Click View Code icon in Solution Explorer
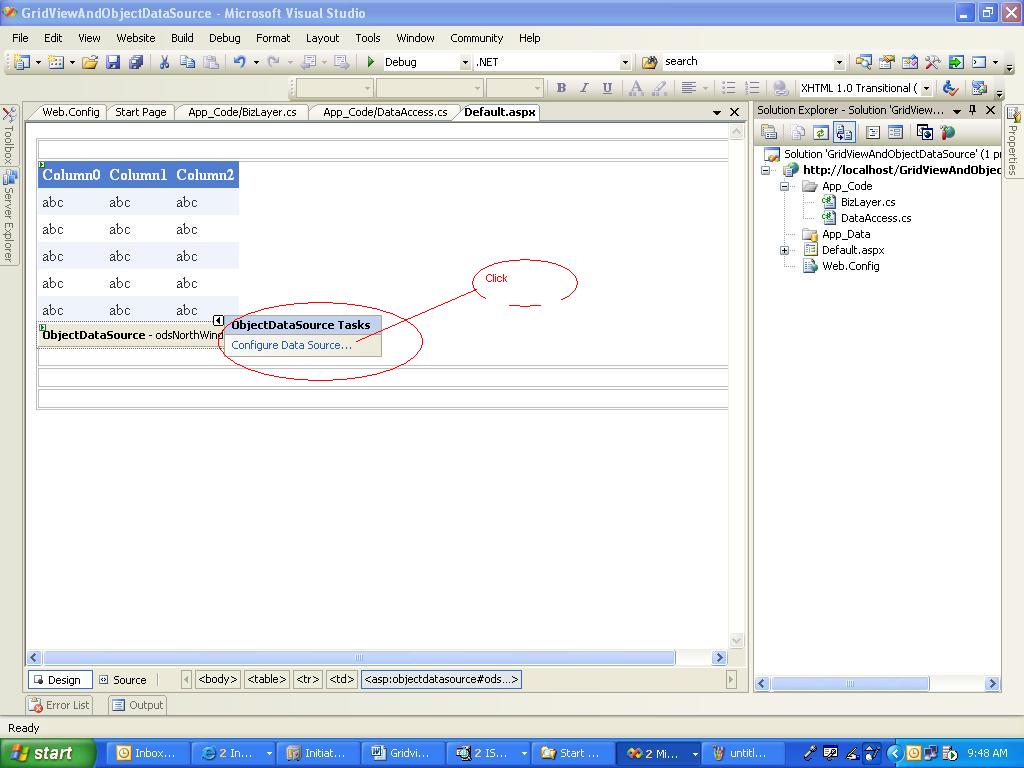 point(872,133)
